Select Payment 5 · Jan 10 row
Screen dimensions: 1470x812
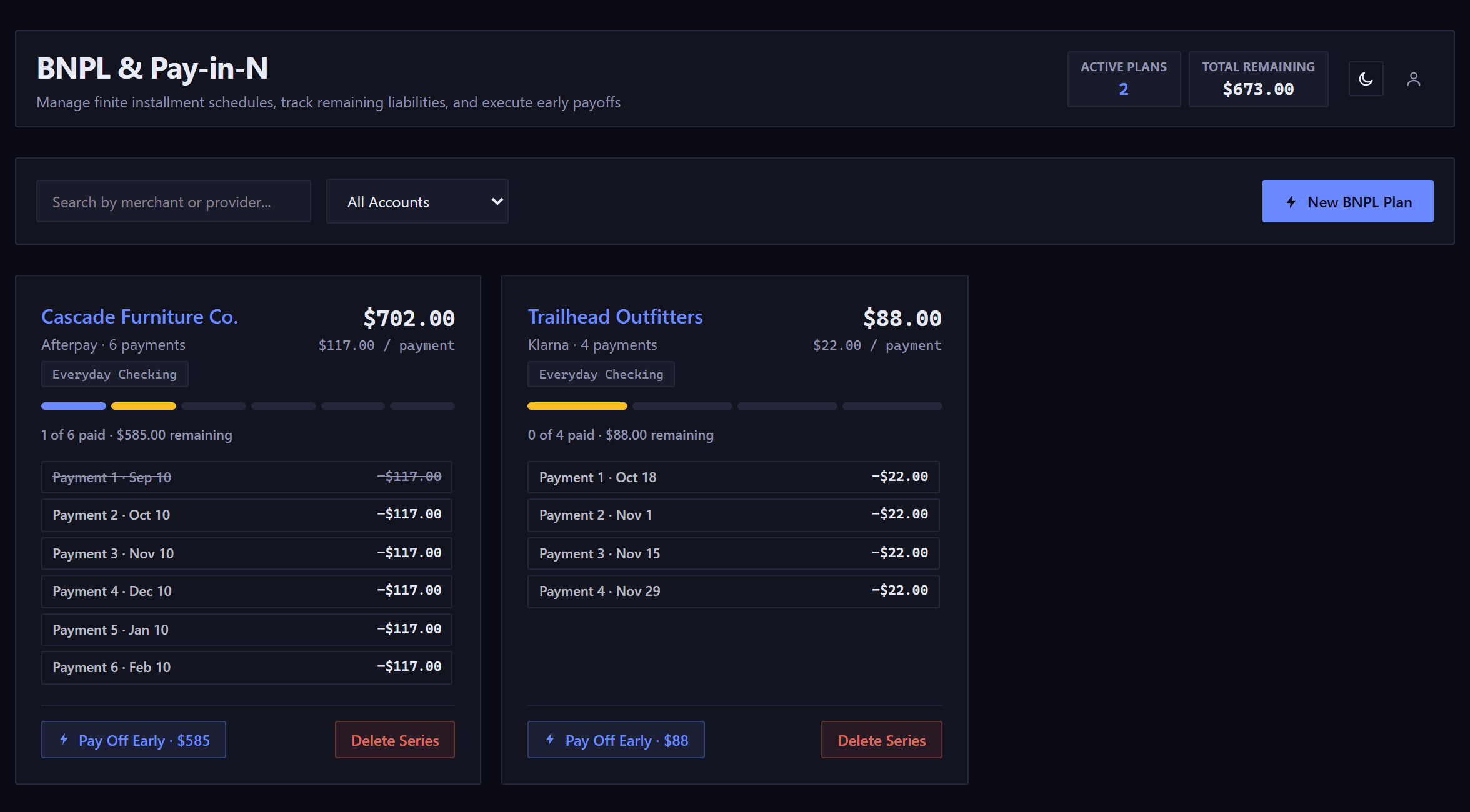(247, 630)
